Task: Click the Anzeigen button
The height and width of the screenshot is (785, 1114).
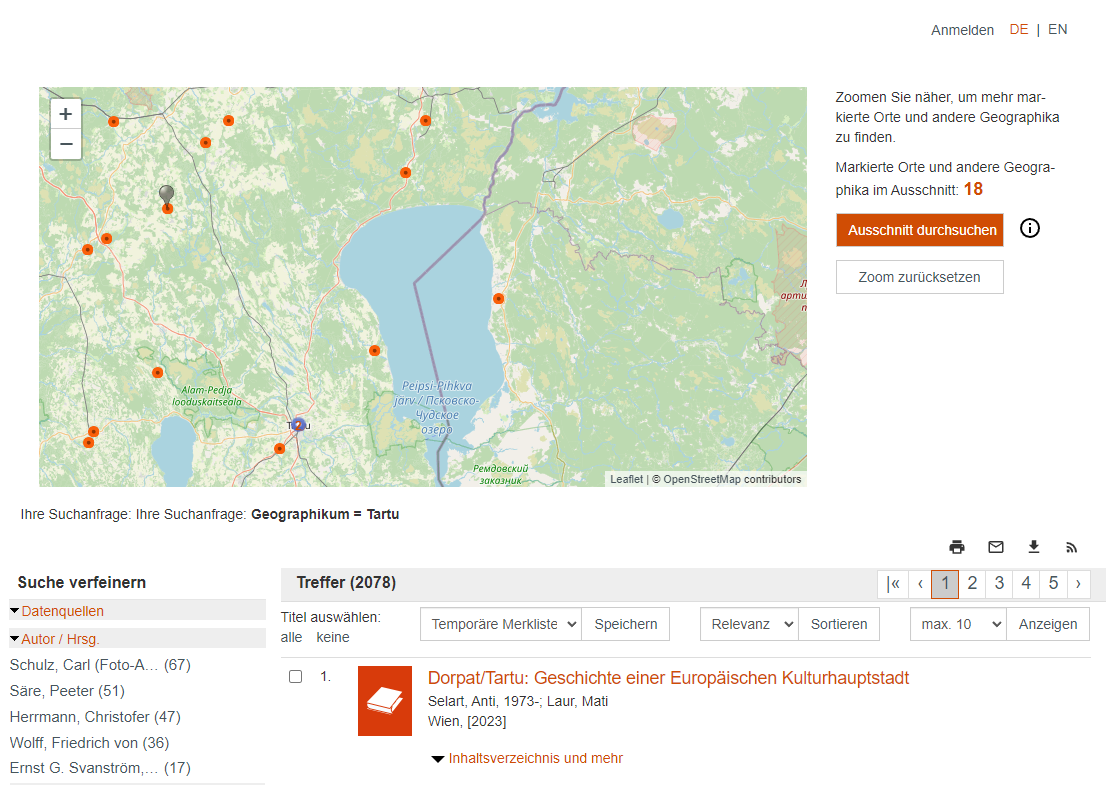Action: pyautogui.click(x=1048, y=624)
